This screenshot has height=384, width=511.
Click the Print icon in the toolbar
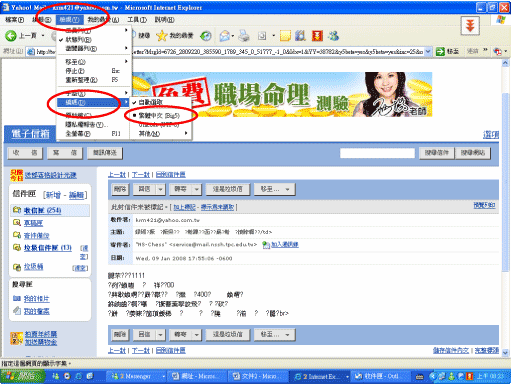[244, 36]
